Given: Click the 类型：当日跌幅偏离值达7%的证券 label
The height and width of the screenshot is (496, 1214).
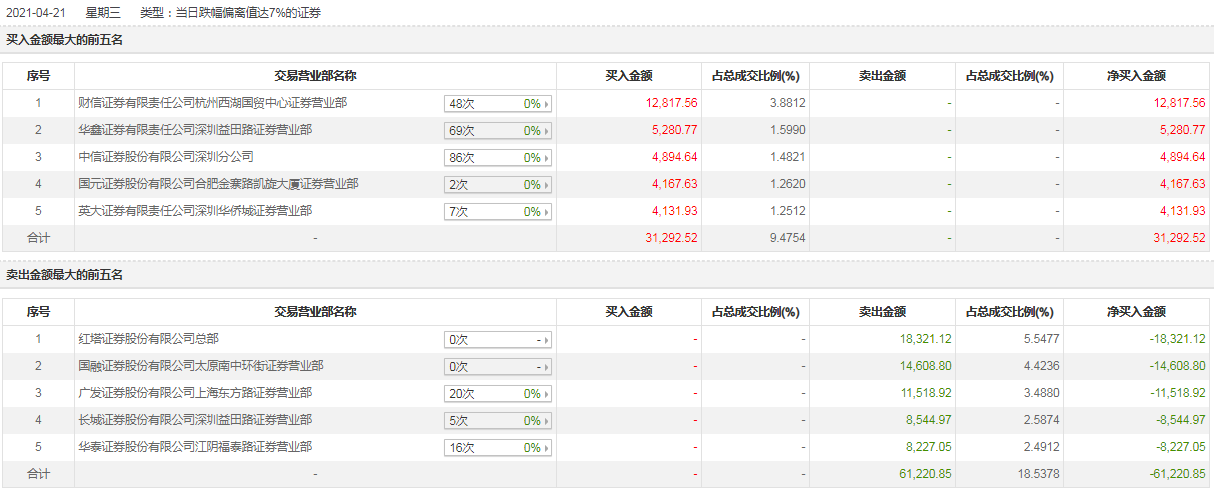Looking at the screenshot, I should point(231,12).
